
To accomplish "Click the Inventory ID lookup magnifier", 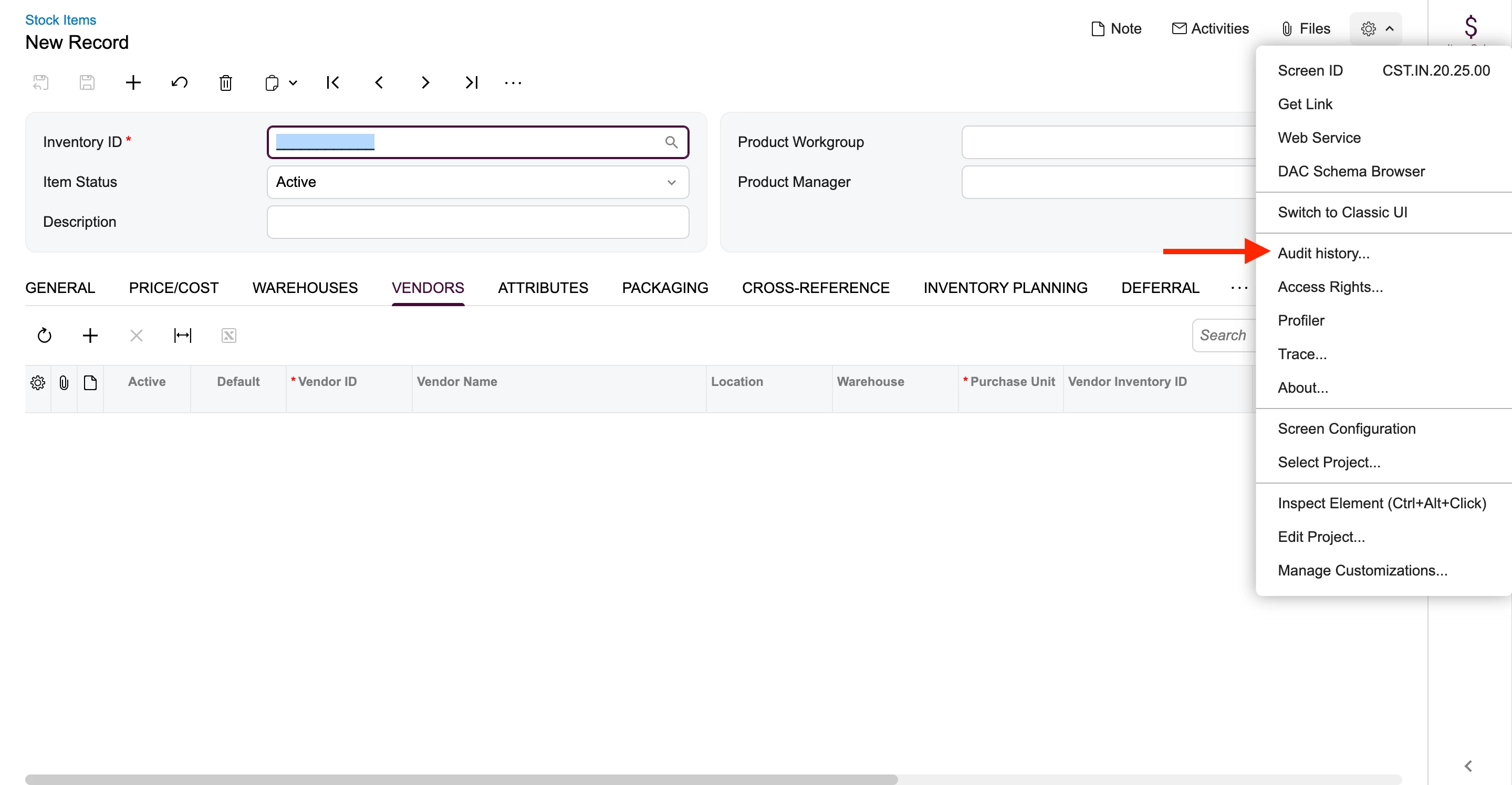I will click(671, 142).
